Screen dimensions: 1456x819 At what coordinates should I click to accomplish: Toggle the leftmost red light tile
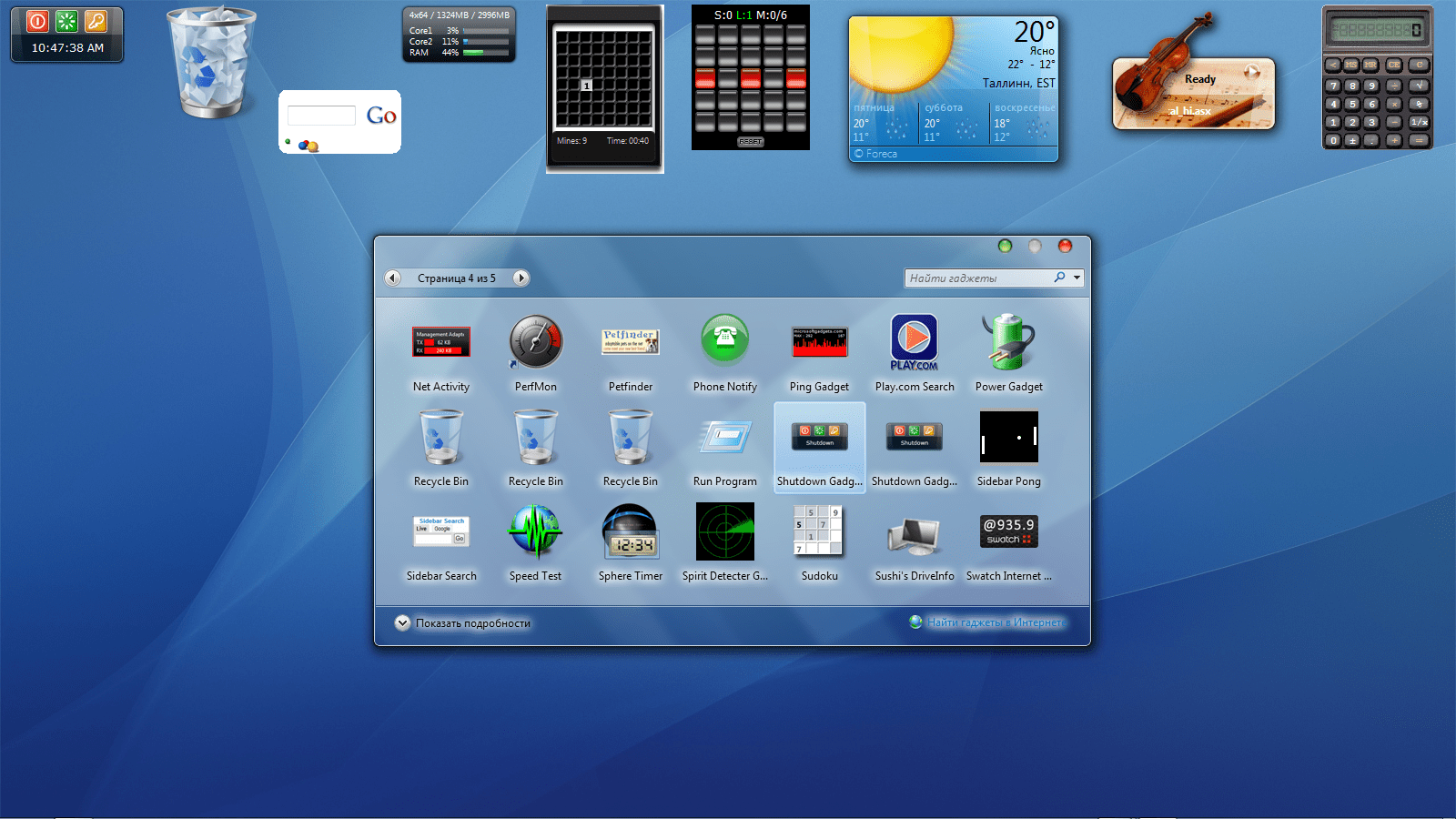point(705,80)
